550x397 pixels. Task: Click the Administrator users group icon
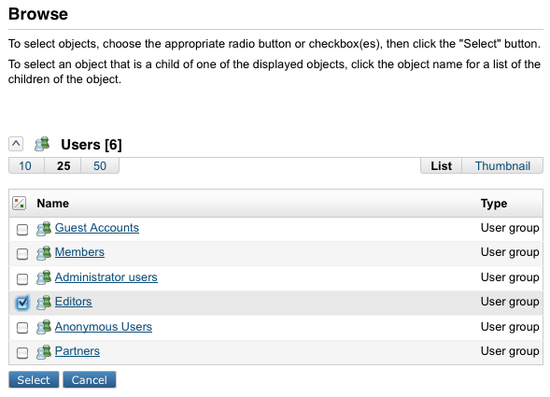click(44, 278)
